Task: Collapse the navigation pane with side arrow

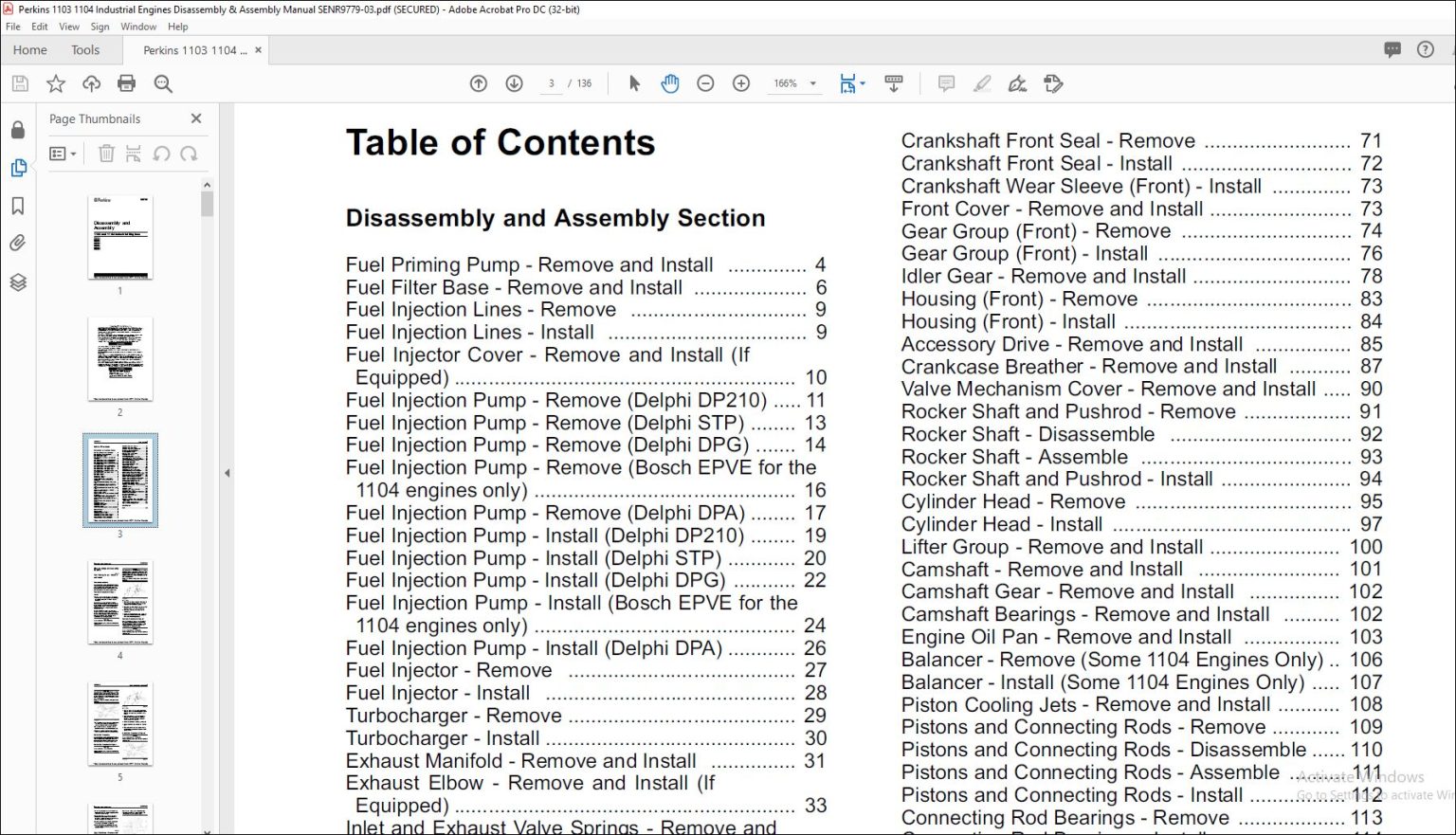Action: (227, 472)
